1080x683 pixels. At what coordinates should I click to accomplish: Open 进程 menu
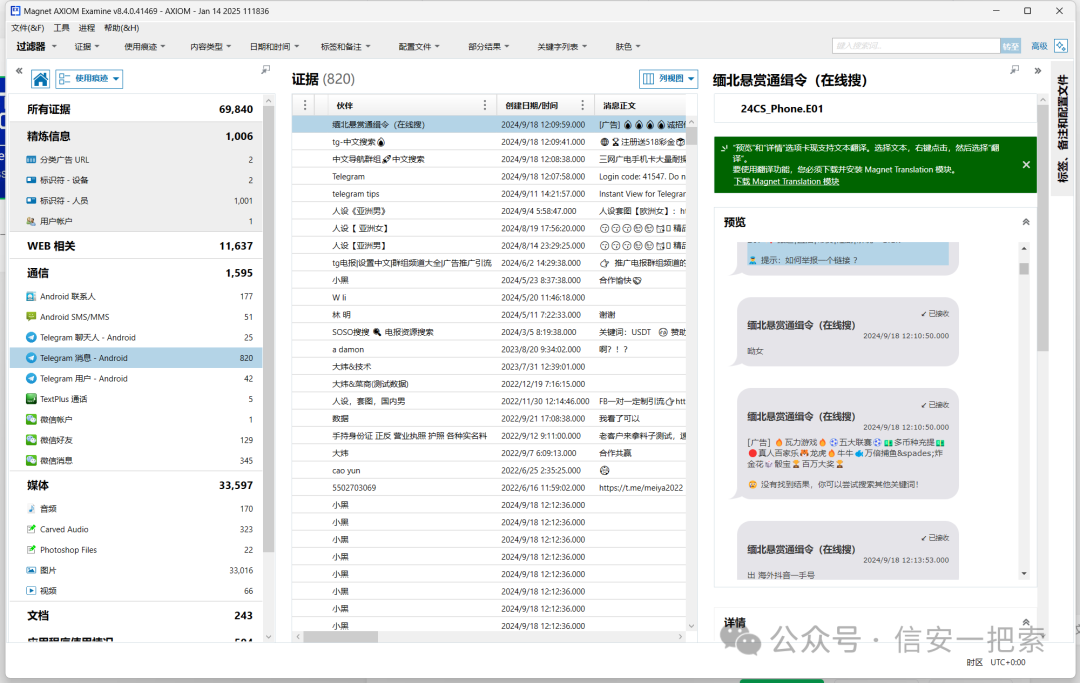pyautogui.click(x=87, y=28)
